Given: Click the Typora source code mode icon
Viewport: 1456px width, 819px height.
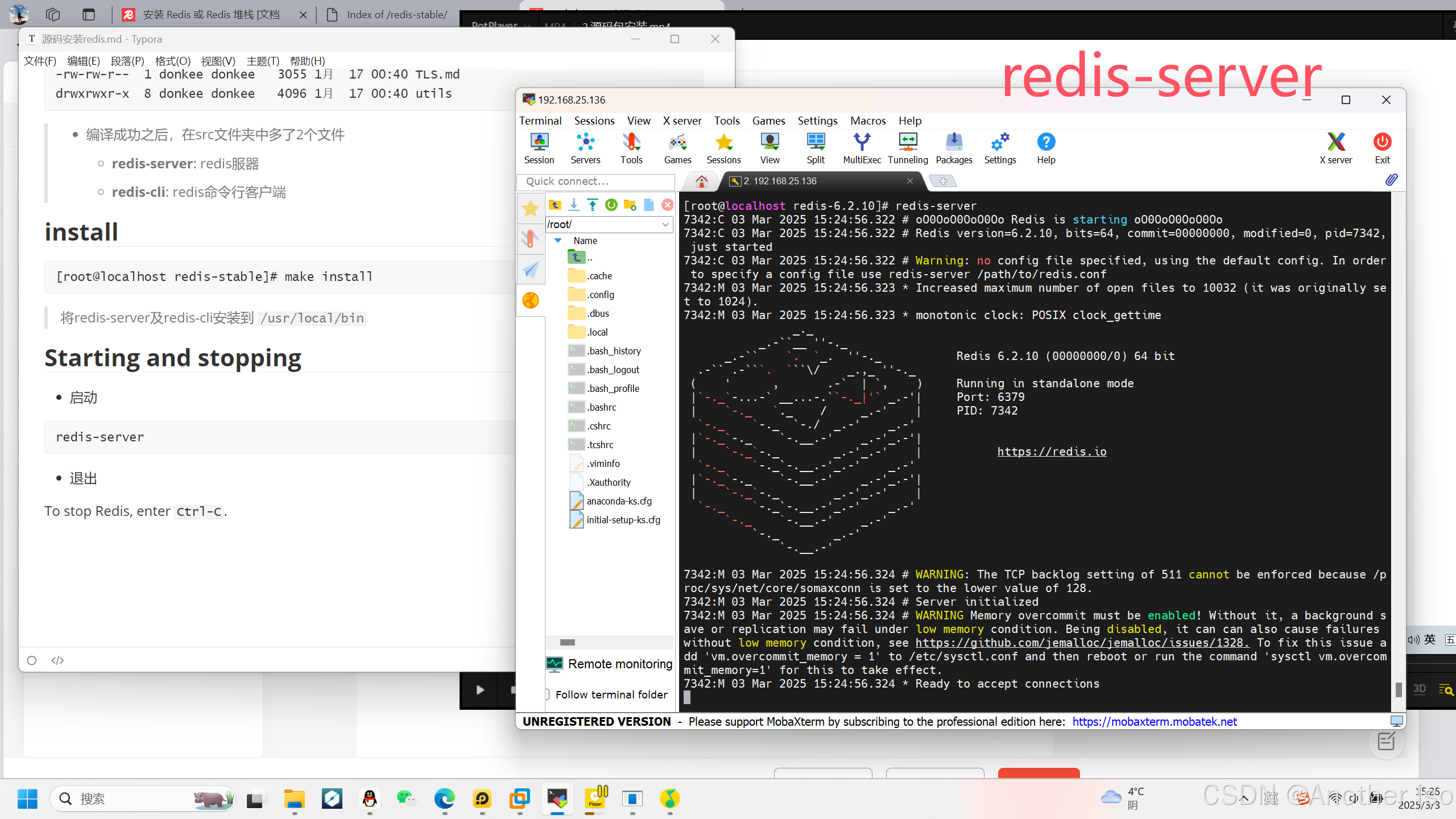Looking at the screenshot, I should pyautogui.click(x=57, y=660).
